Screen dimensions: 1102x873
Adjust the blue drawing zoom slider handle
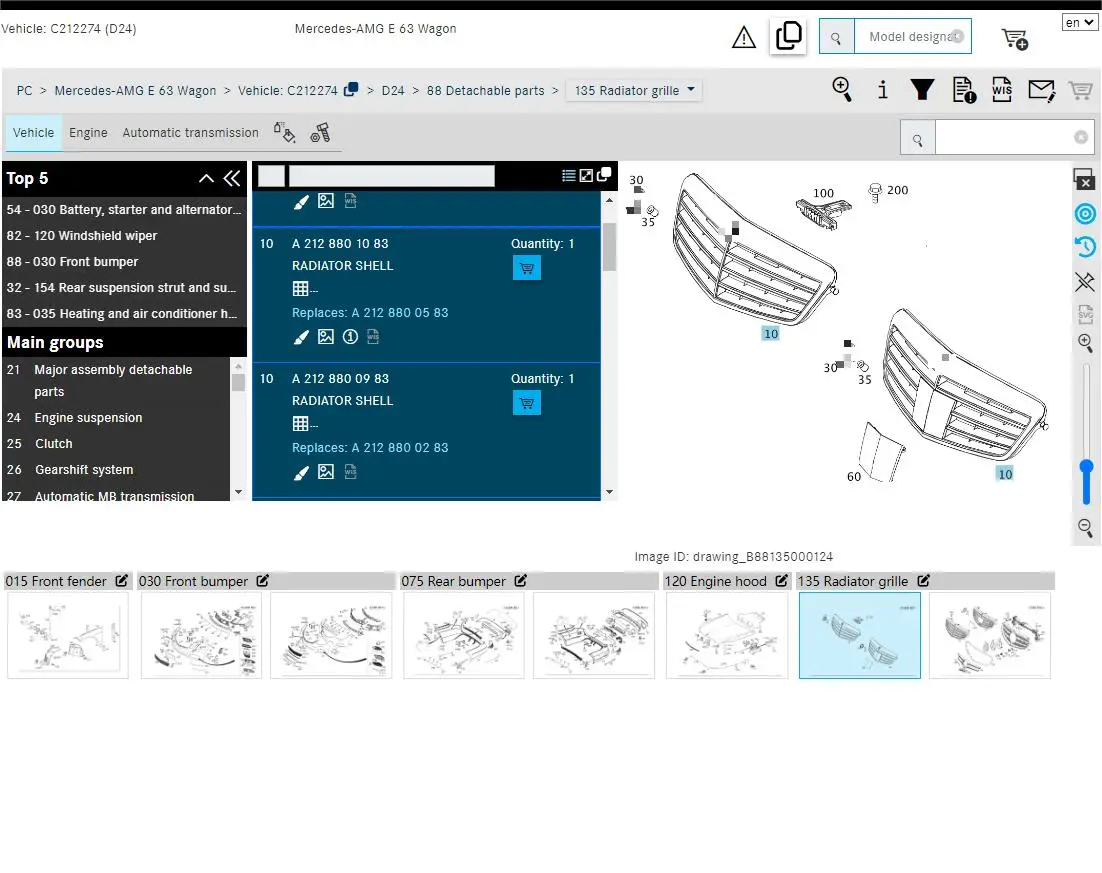tap(1087, 467)
